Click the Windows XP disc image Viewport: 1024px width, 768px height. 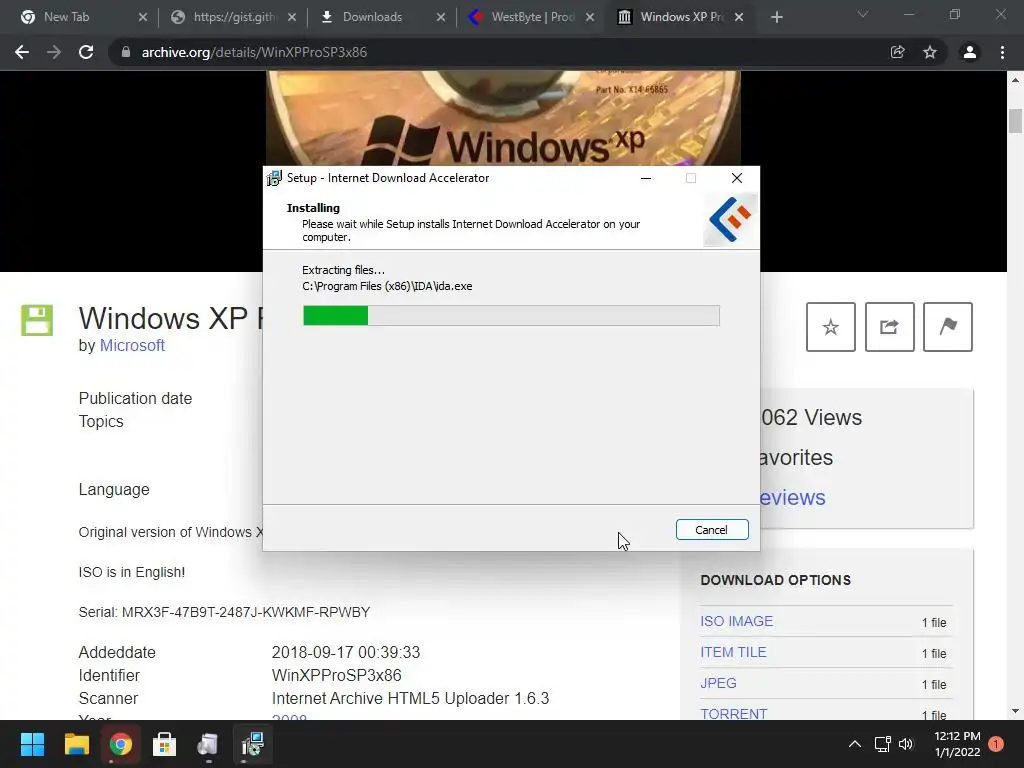503,118
